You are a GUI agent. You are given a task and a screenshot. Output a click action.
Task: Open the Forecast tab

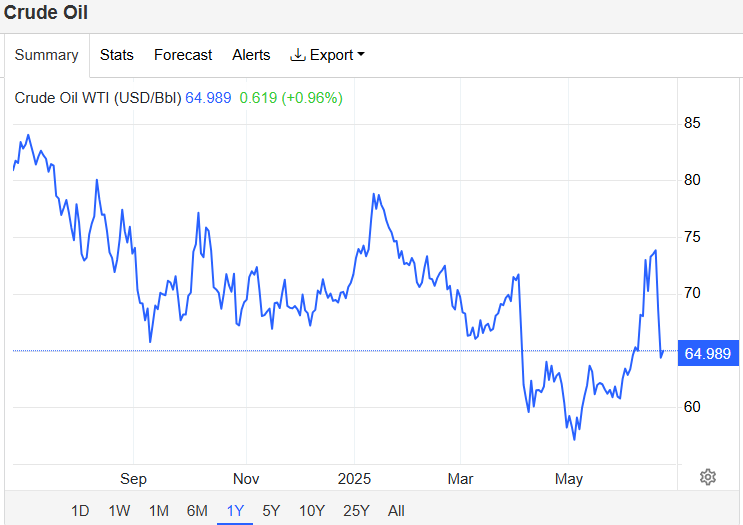(183, 55)
